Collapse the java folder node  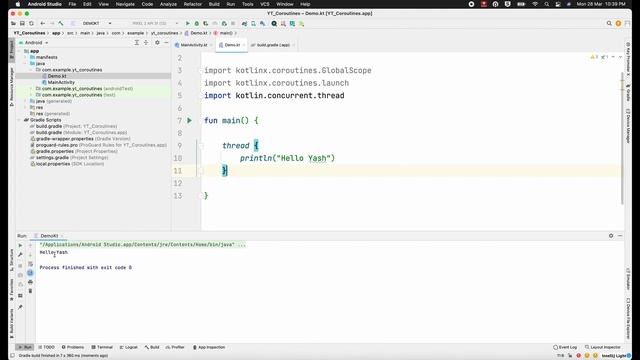point(25,64)
